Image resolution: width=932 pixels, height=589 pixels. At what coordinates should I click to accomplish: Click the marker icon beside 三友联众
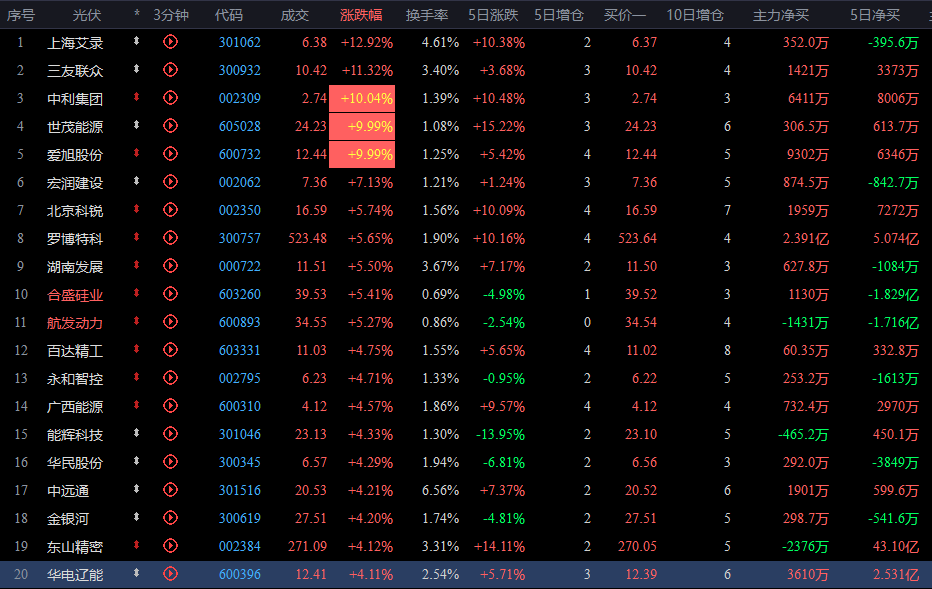pos(136,69)
